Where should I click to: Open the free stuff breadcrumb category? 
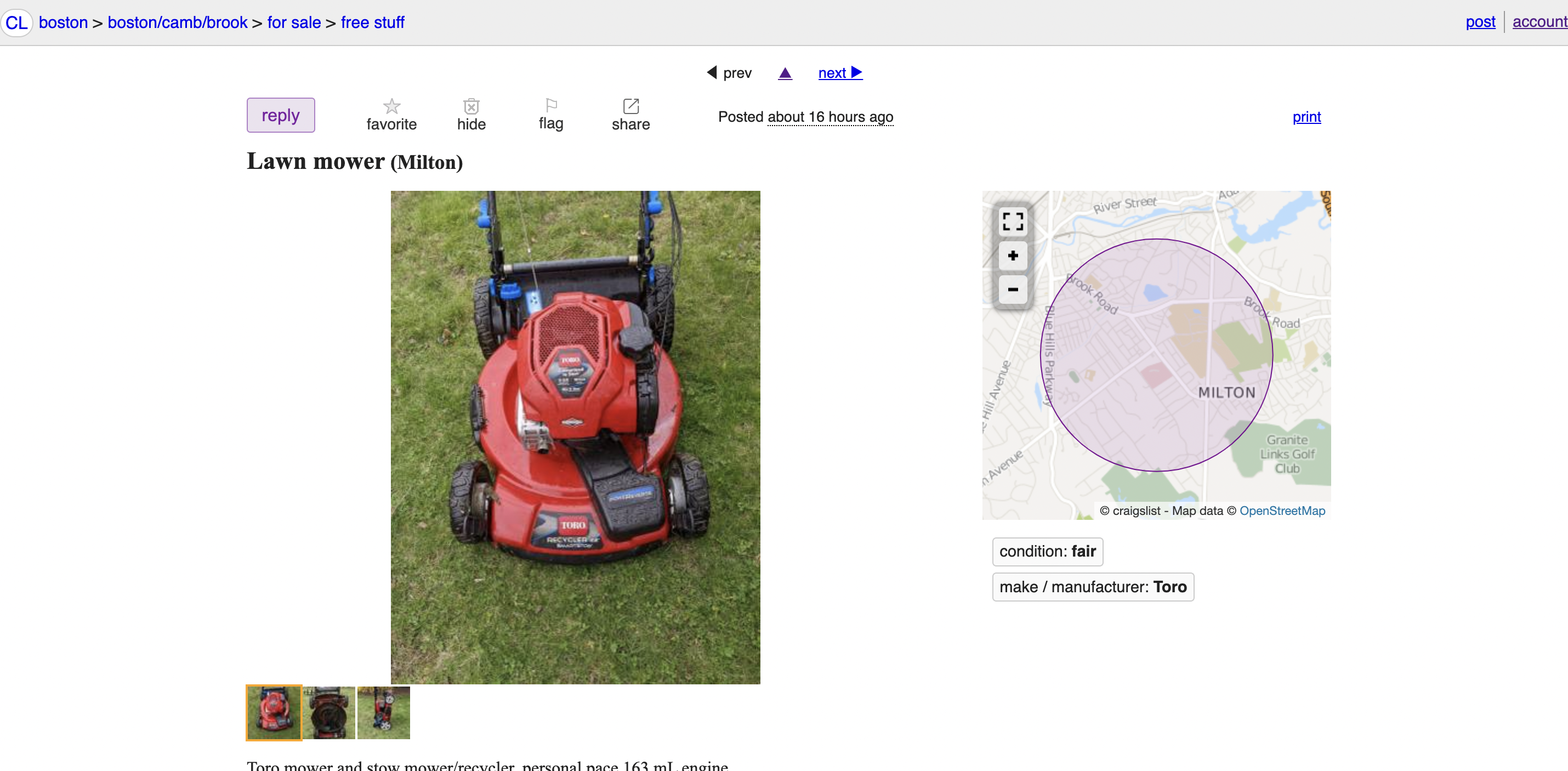click(x=372, y=22)
